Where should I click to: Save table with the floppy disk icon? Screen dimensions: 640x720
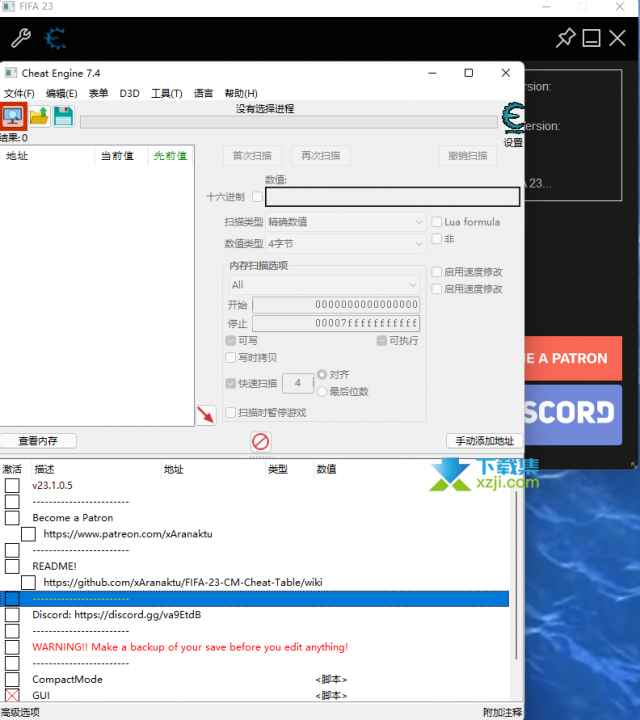click(63, 116)
